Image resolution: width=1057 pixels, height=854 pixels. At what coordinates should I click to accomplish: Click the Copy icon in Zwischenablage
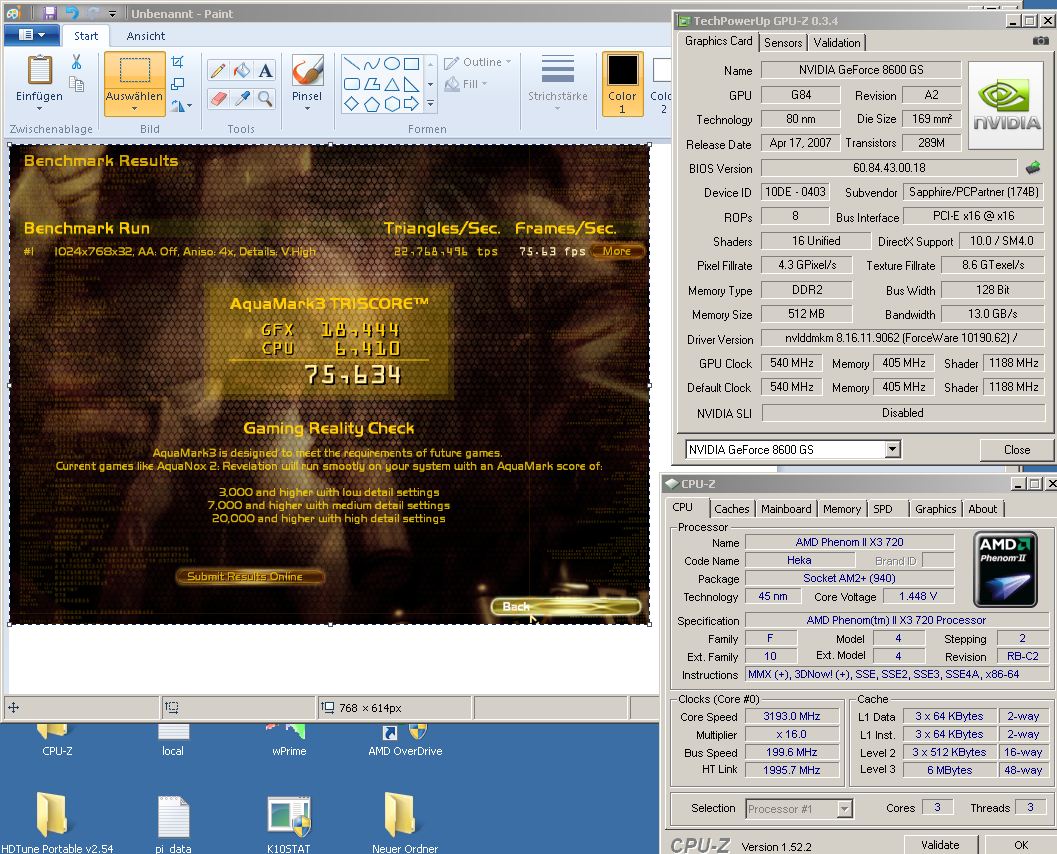[x=77, y=84]
